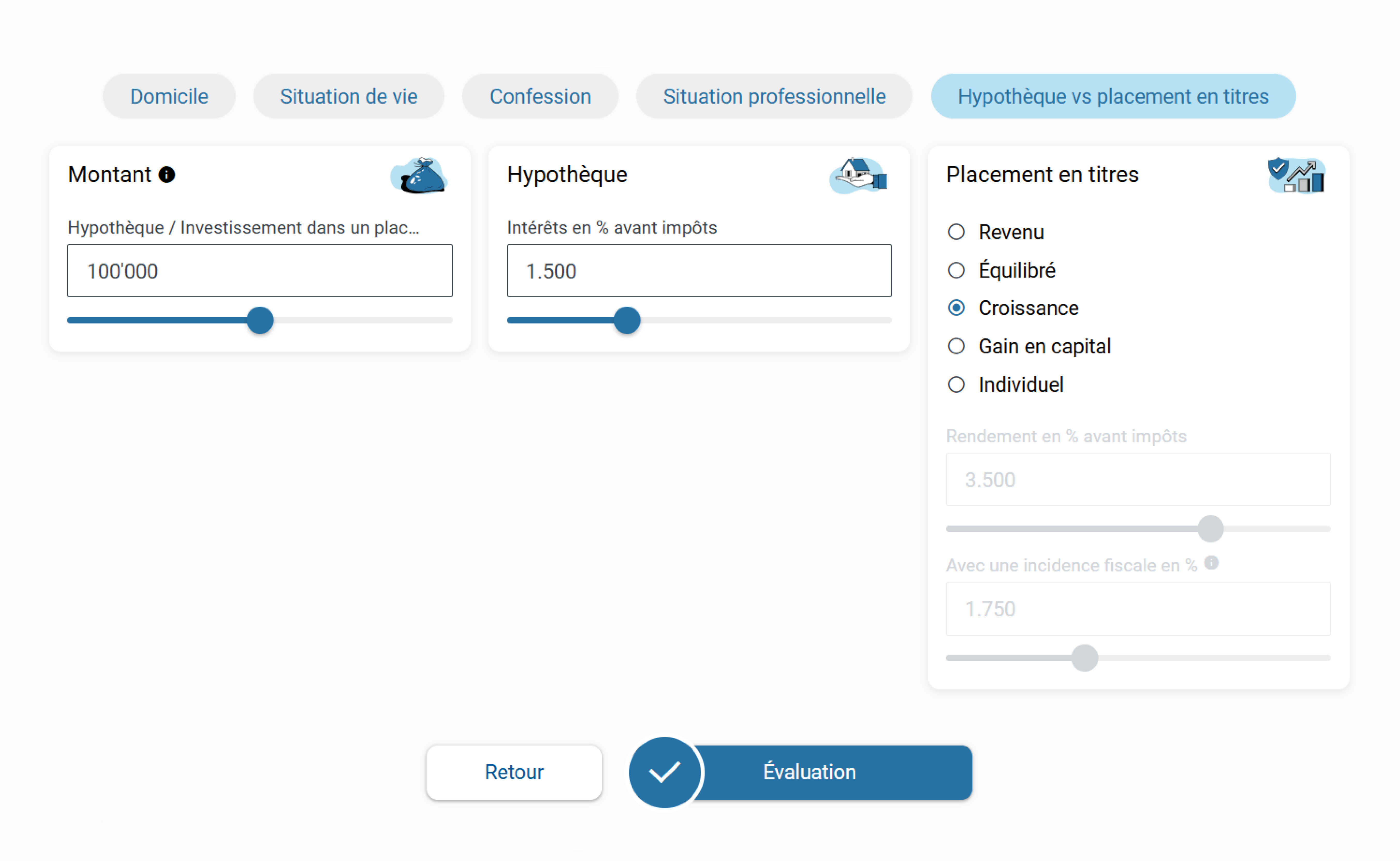1400x861 pixels.
Task: Click the money bag illustration icon
Action: click(x=420, y=175)
